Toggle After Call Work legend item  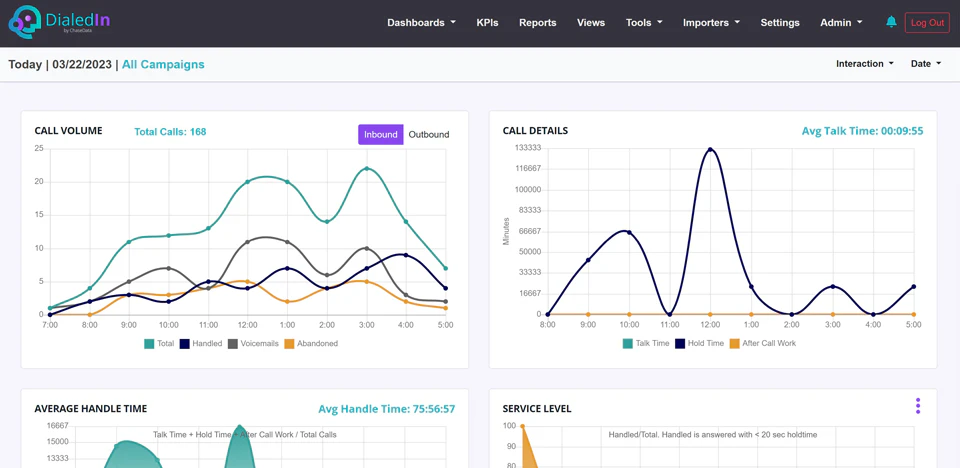(x=763, y=344)
